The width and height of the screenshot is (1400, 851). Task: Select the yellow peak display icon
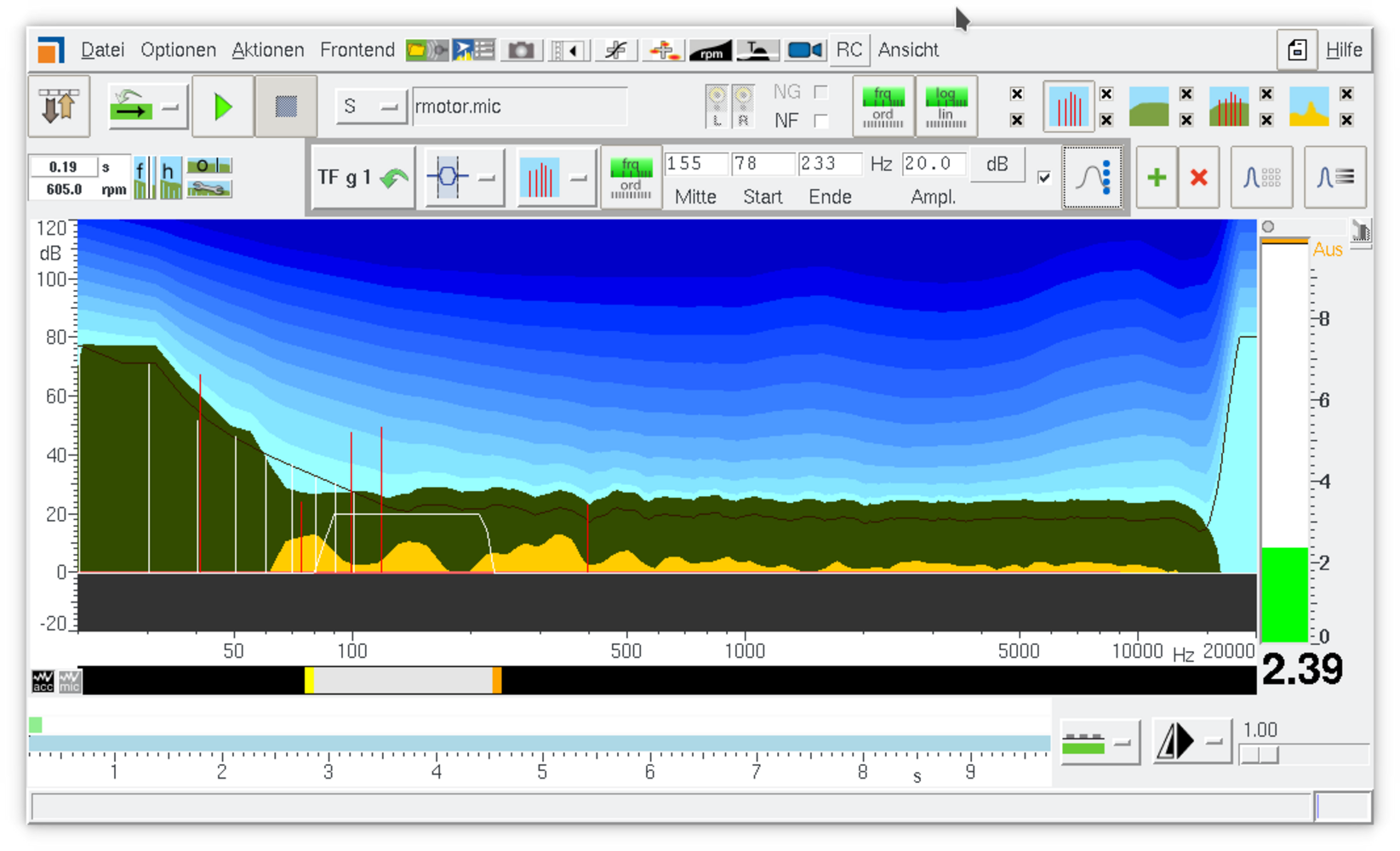pos(1309,106)
